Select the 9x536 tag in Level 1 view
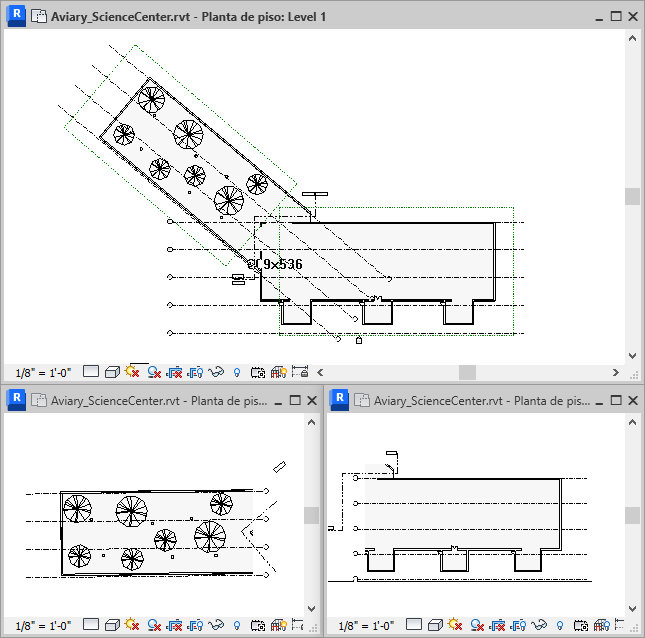Screen dimensions: 645x638 pos(276,264)
